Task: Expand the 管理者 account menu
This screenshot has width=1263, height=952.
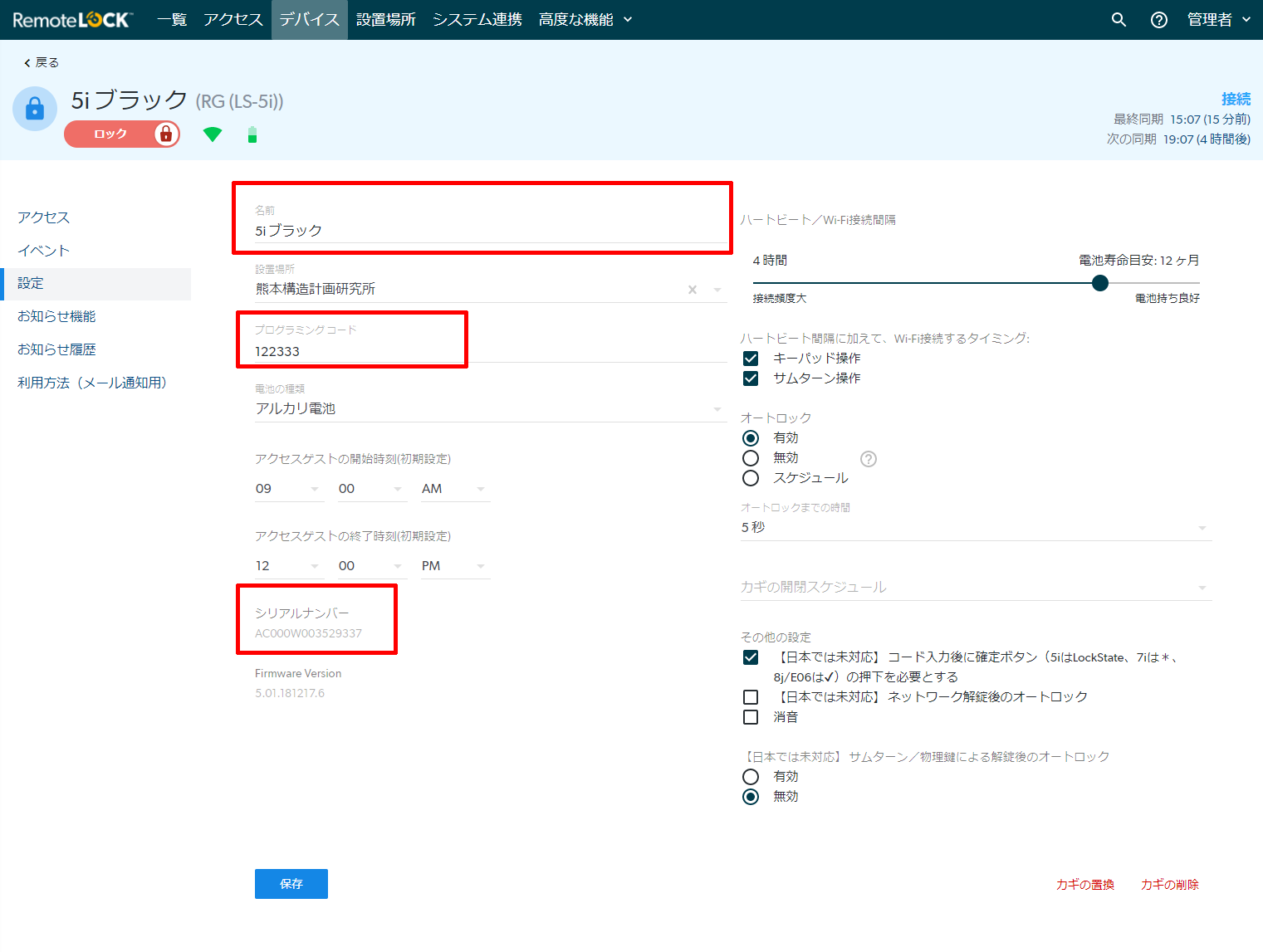Action: click(1218, 20)
